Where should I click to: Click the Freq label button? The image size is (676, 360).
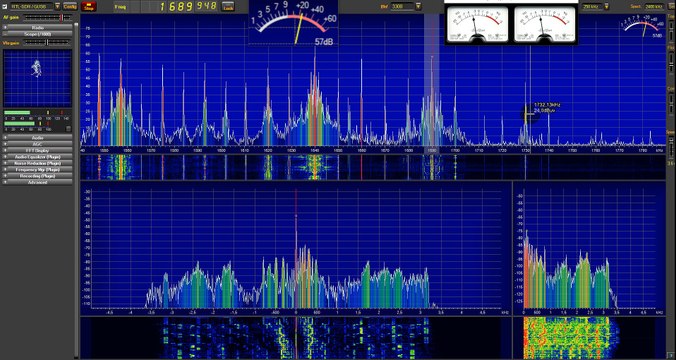point(121,6)
